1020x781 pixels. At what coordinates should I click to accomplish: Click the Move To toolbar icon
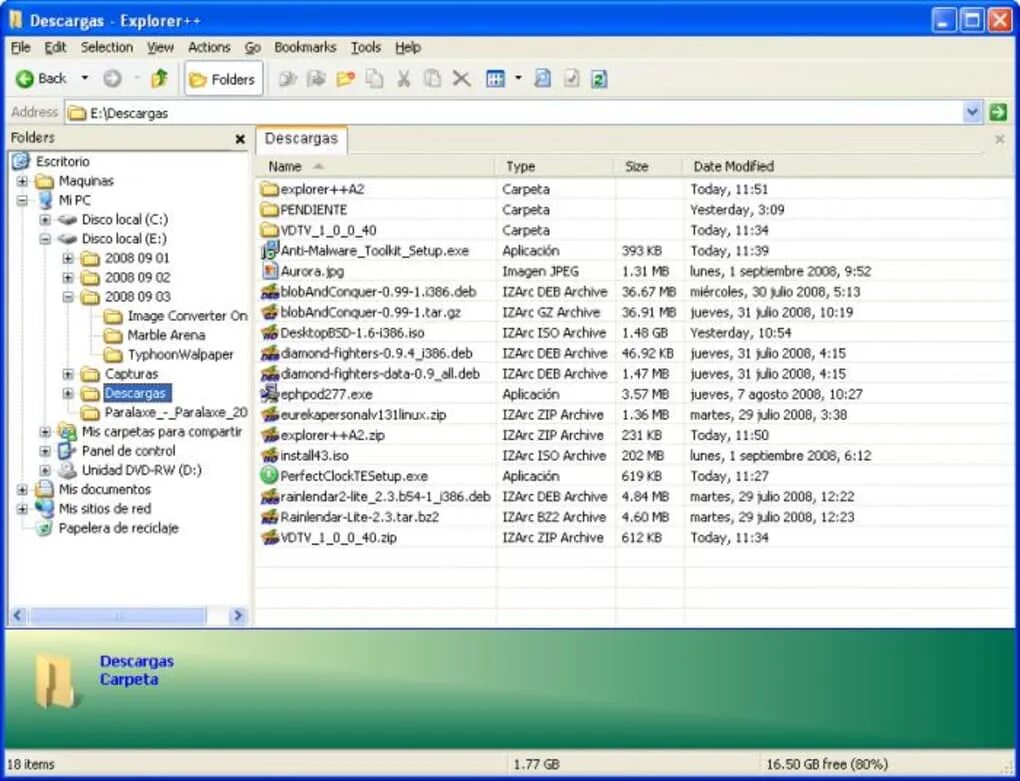coord(317,79)
